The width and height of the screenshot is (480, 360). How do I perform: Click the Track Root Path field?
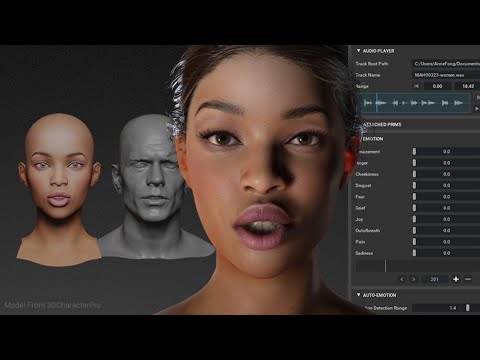(446, 64)
